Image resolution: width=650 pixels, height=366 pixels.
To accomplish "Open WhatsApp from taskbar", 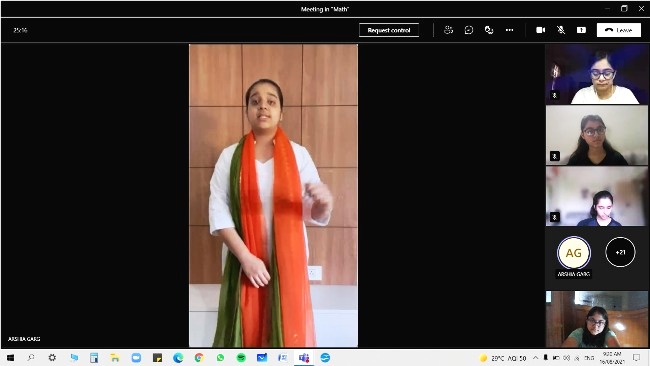I will click(220, 358).
